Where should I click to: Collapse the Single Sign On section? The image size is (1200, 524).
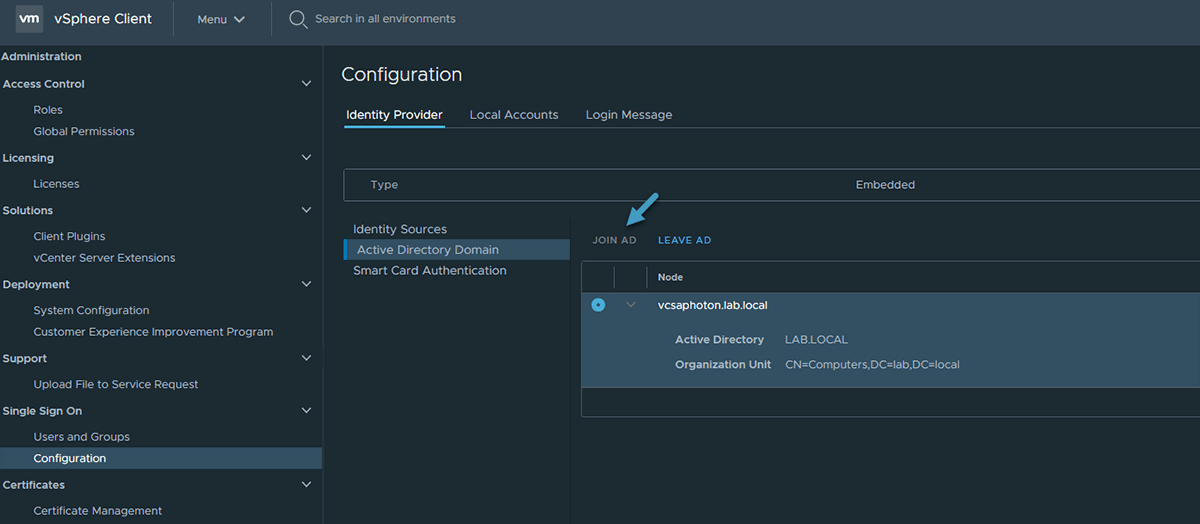[x=306, y=411]
